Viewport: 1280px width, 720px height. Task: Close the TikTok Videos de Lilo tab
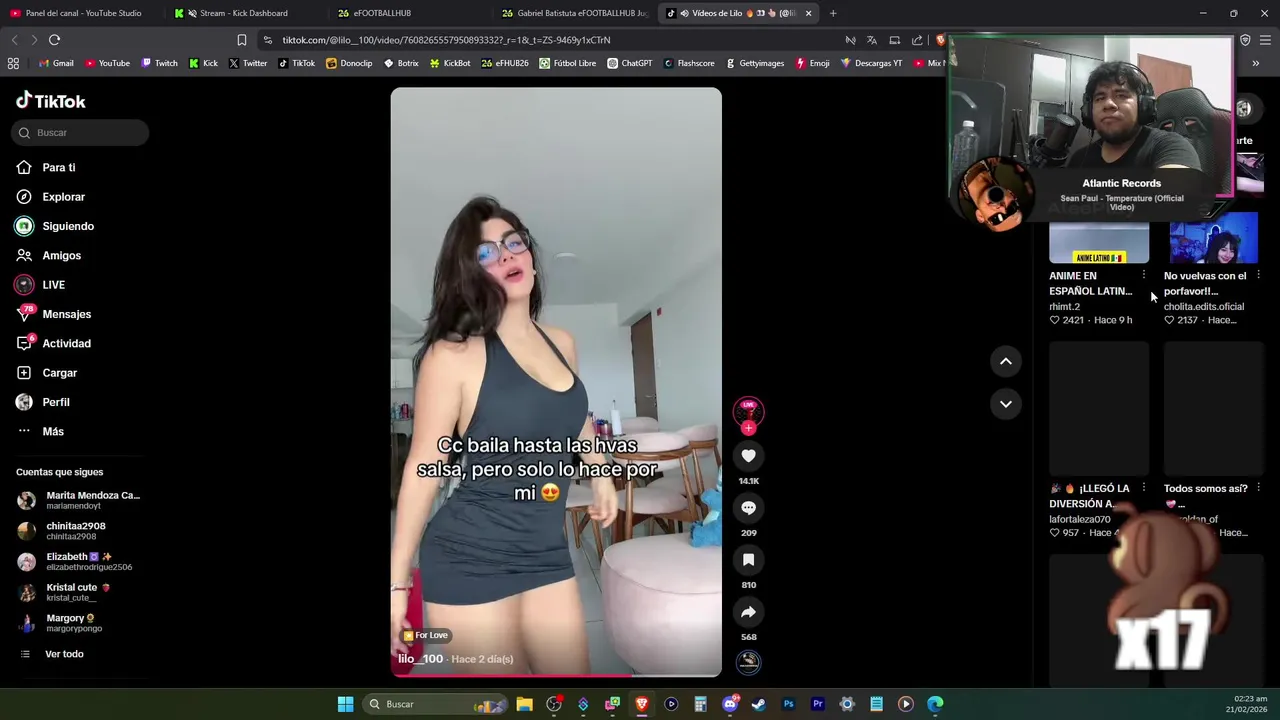tap(808, 13)
